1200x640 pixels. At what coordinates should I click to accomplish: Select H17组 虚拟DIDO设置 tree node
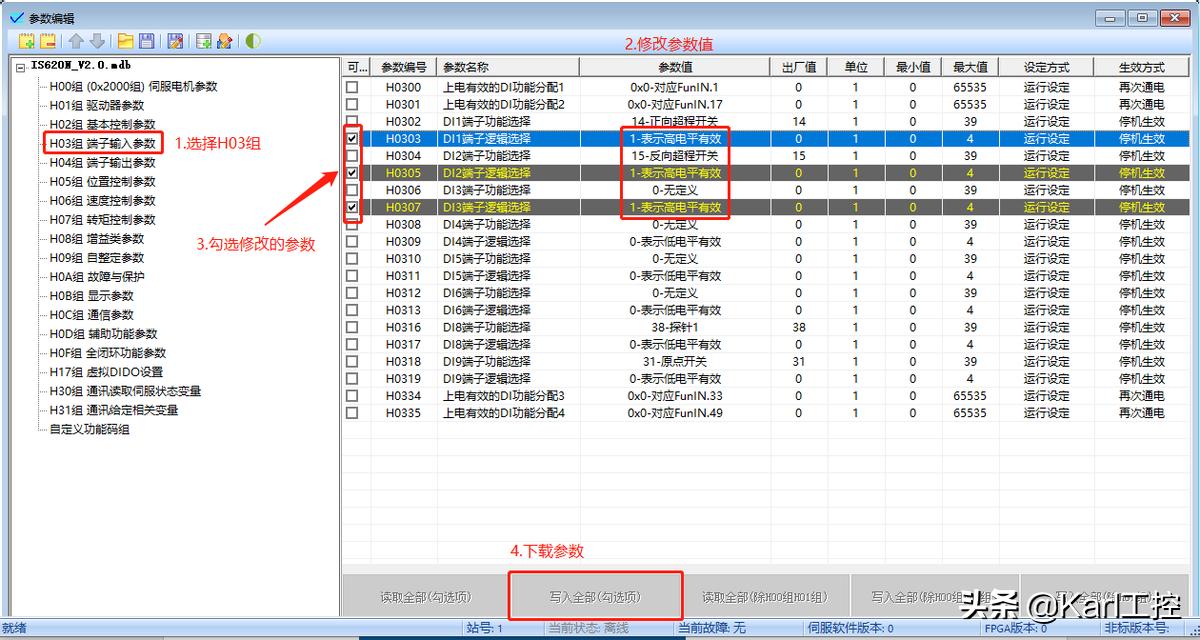pos(106,371)
